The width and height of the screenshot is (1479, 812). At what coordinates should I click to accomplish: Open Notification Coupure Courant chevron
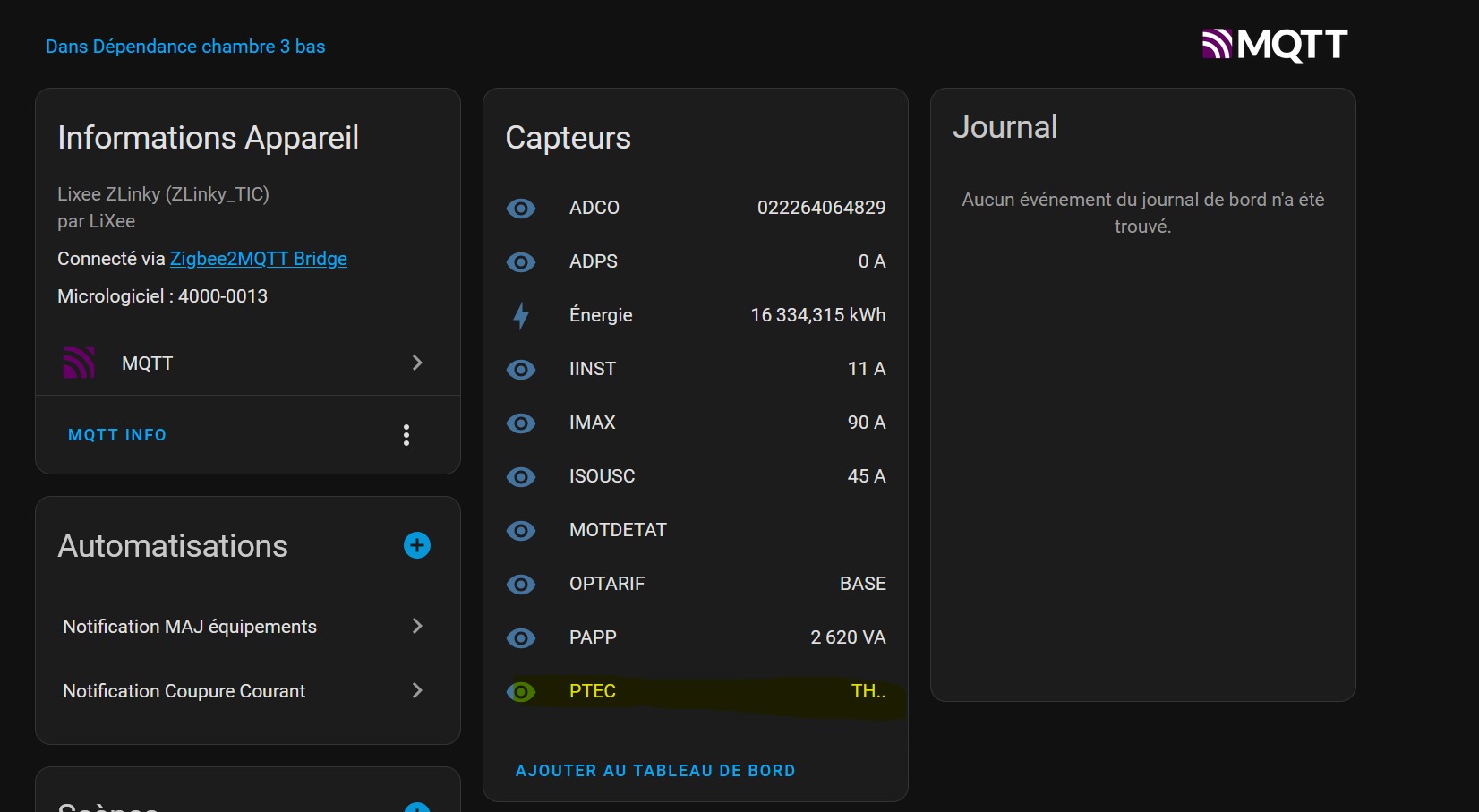417,690
